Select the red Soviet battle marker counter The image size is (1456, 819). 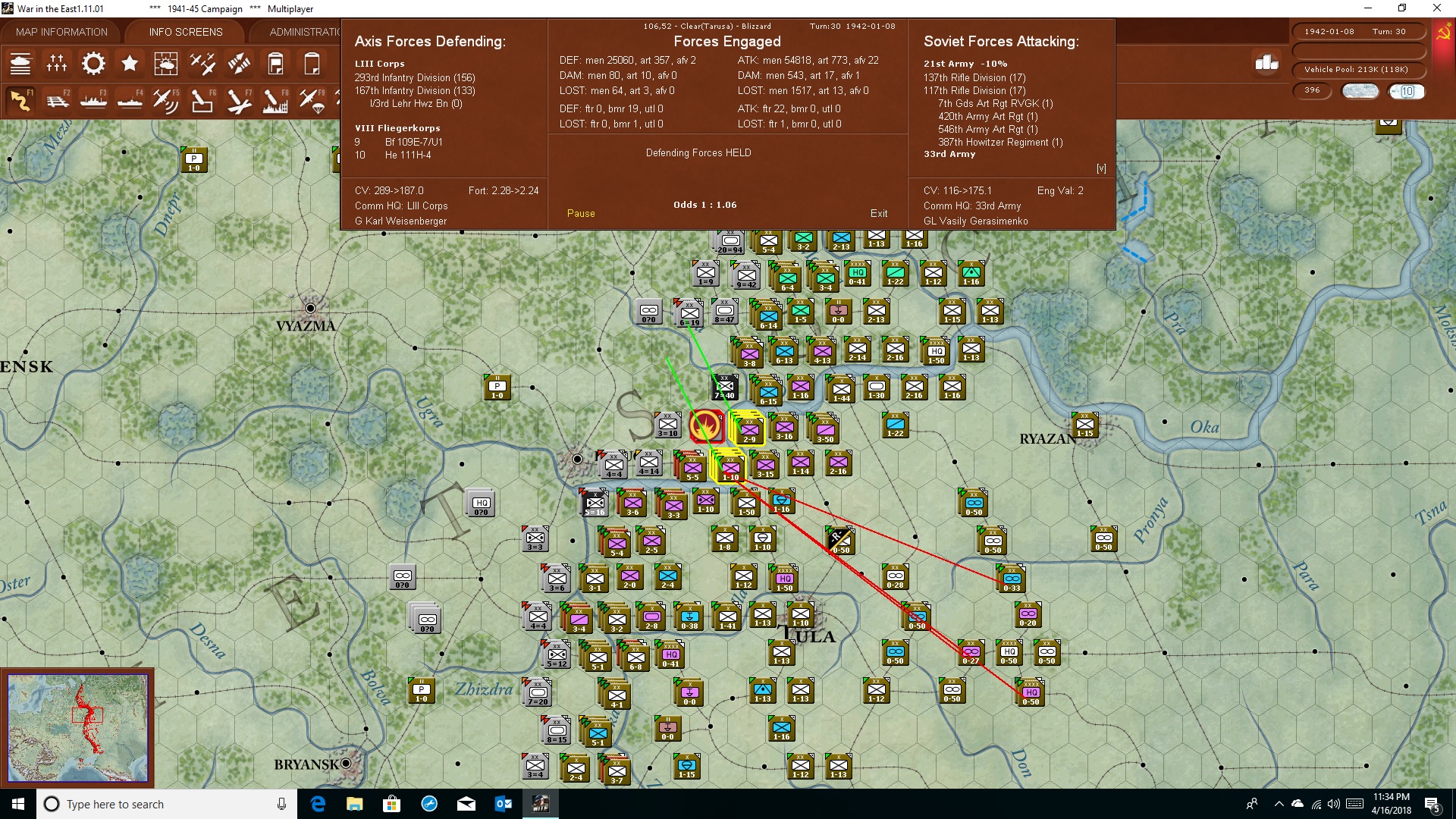(x=707, y=426)
